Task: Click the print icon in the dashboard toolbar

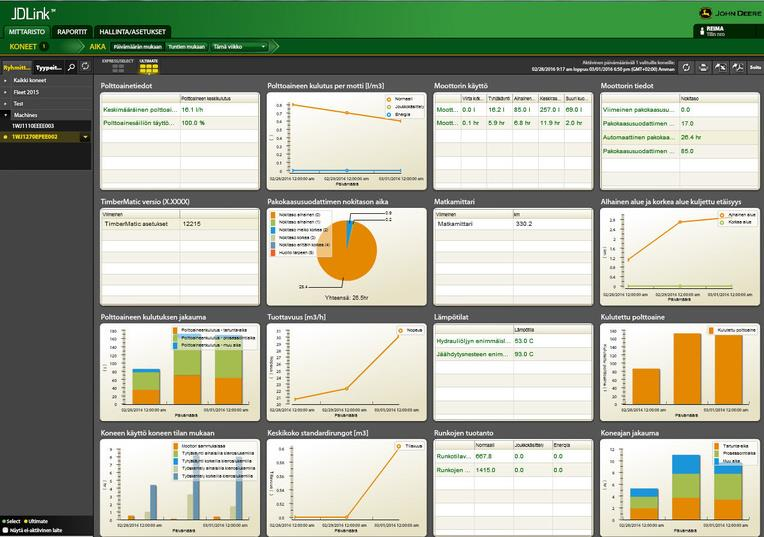Action: pos(703,68)
